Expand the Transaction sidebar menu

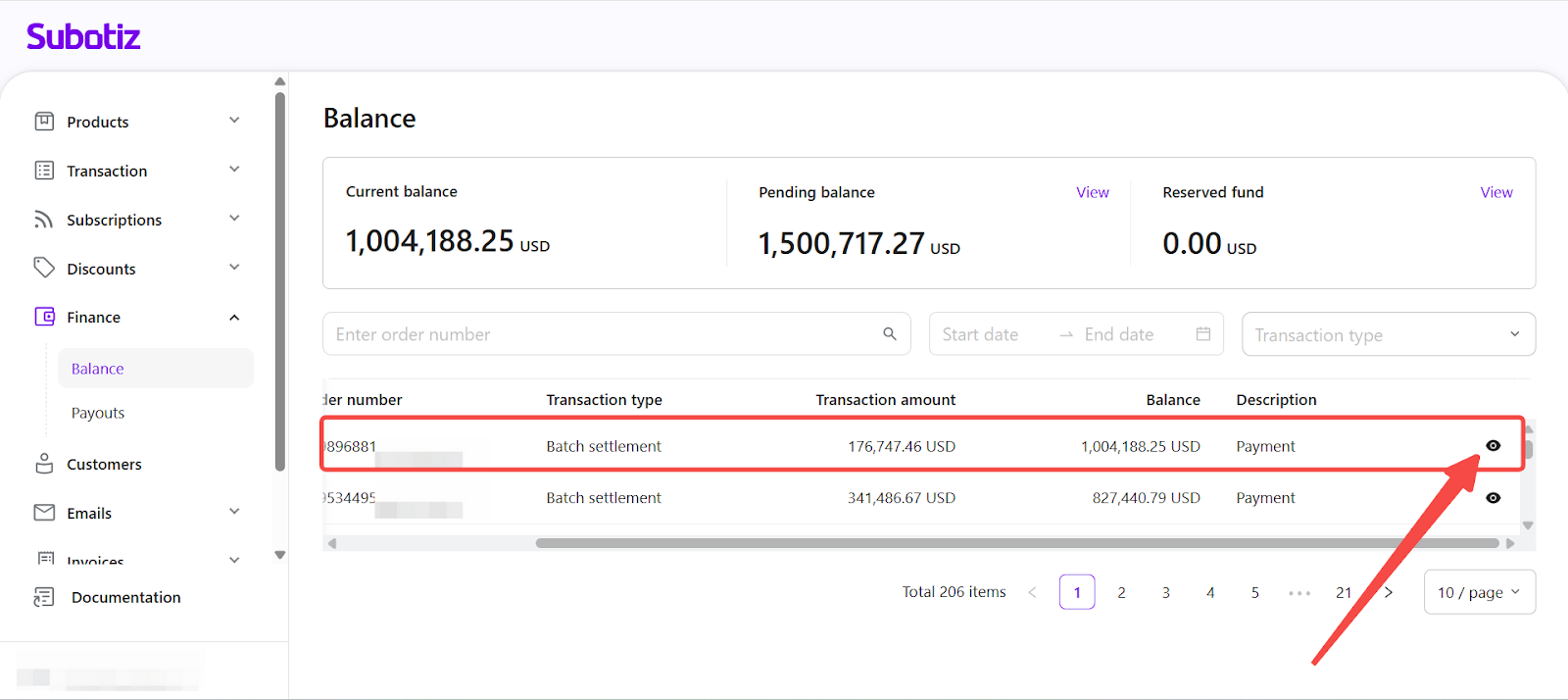click(x=234, y=171)
